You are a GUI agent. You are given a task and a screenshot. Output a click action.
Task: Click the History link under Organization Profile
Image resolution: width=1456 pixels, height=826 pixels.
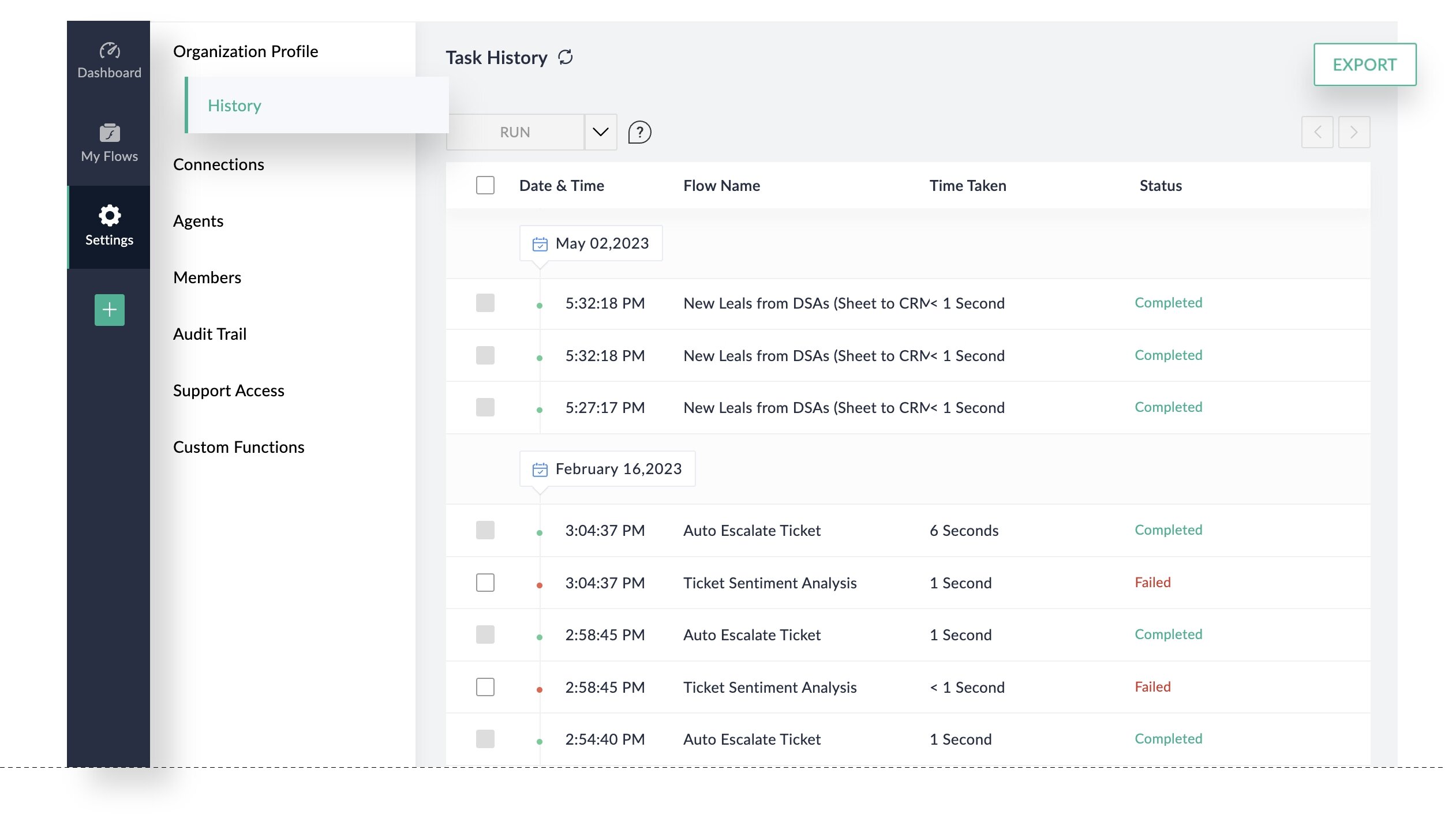pos(234,105)
